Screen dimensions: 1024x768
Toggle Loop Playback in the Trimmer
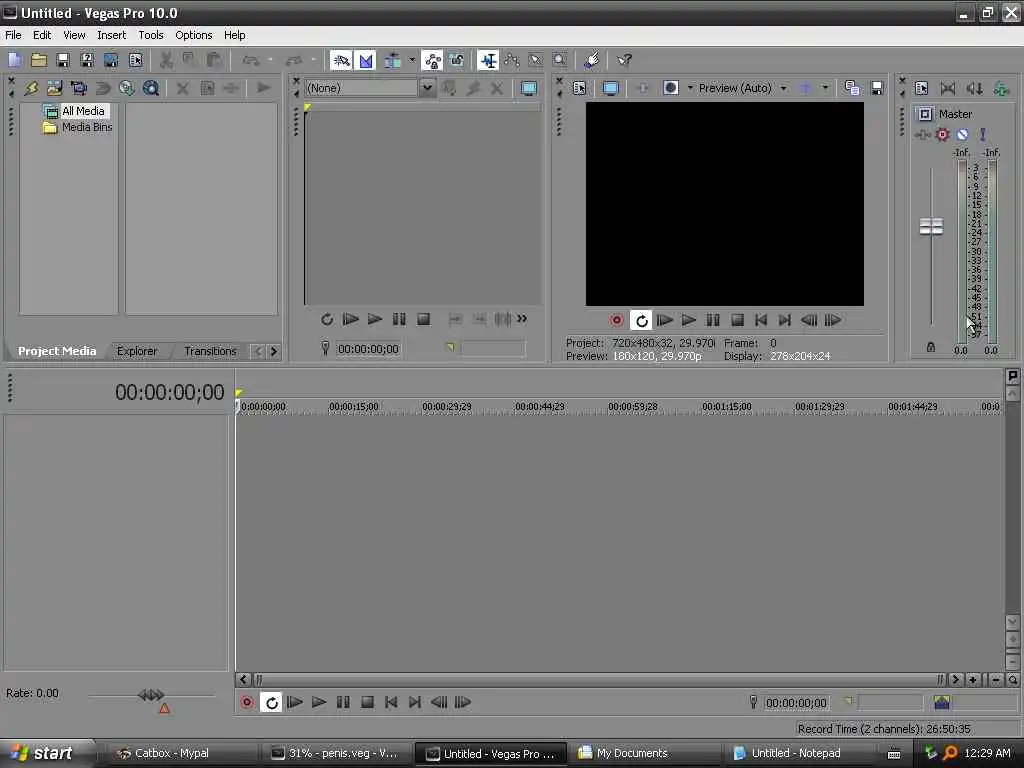pyautogui.click(x=327, y=319)
